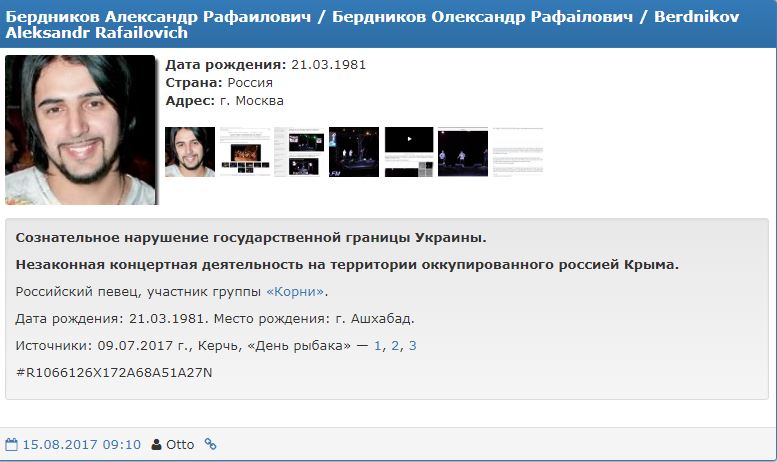
Task: Click the Адрес: г. Москва line
Action: pos(224,101)
